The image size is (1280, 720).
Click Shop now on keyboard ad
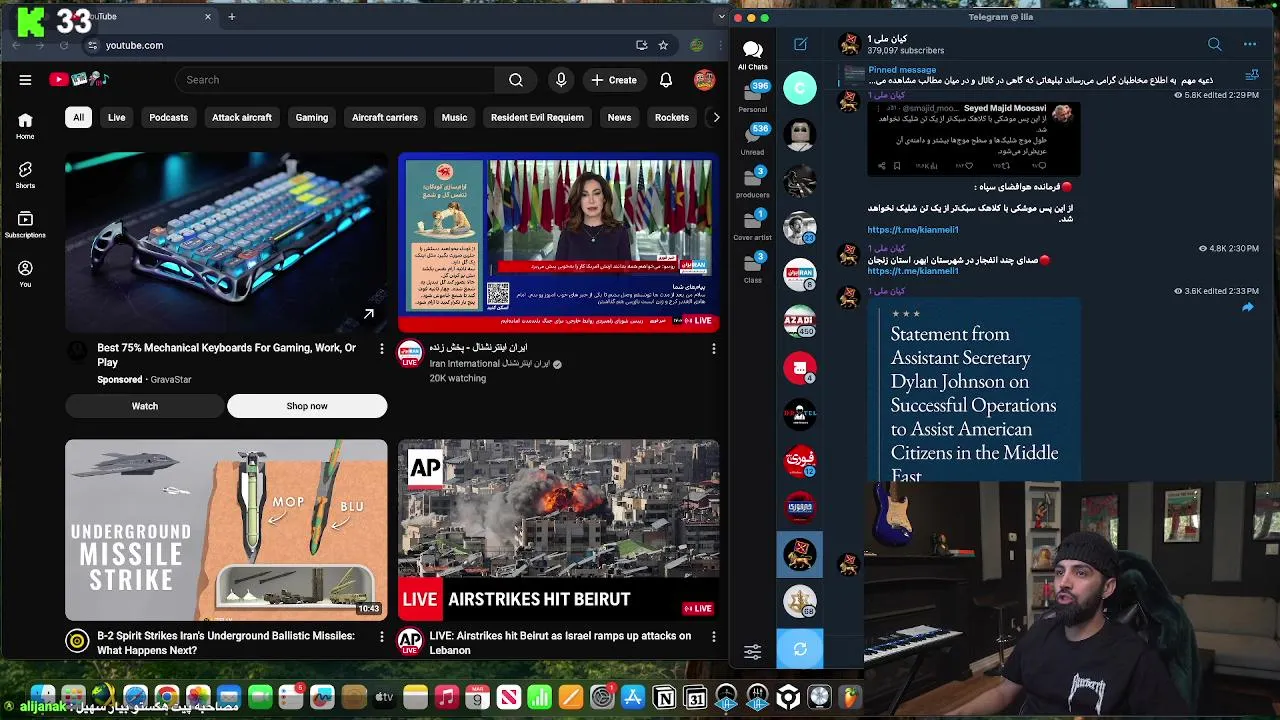307,406
